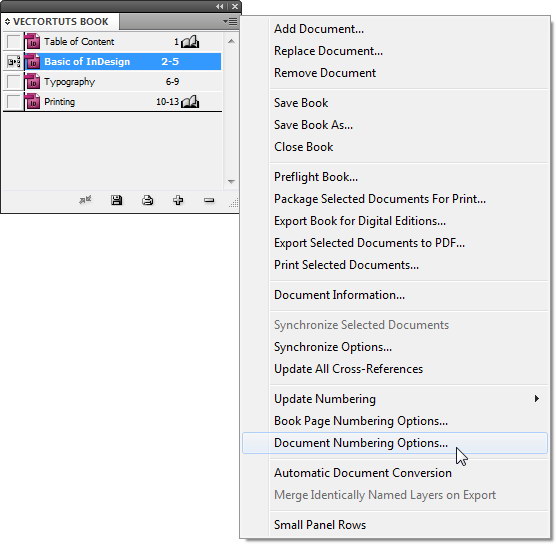Viewport: 556px width, 544px height.
Task: Click the open-document icon beside Printing
Action: tap(190, 102)
